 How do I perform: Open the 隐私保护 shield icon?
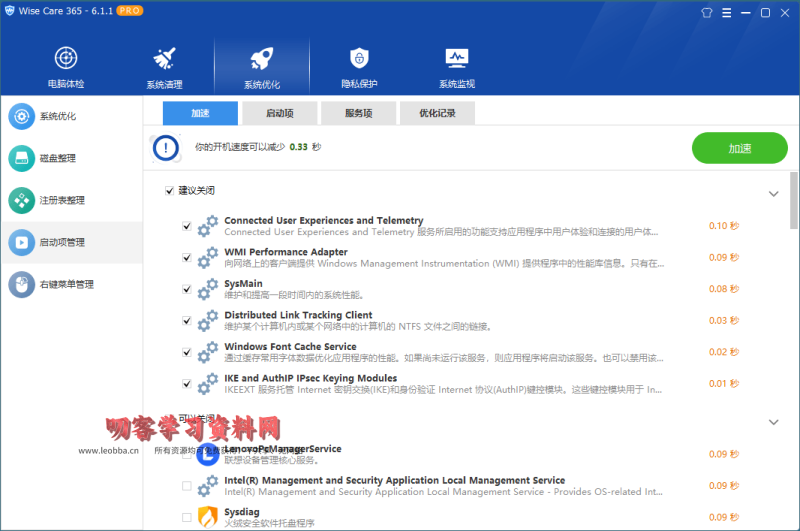pos(359,58)
